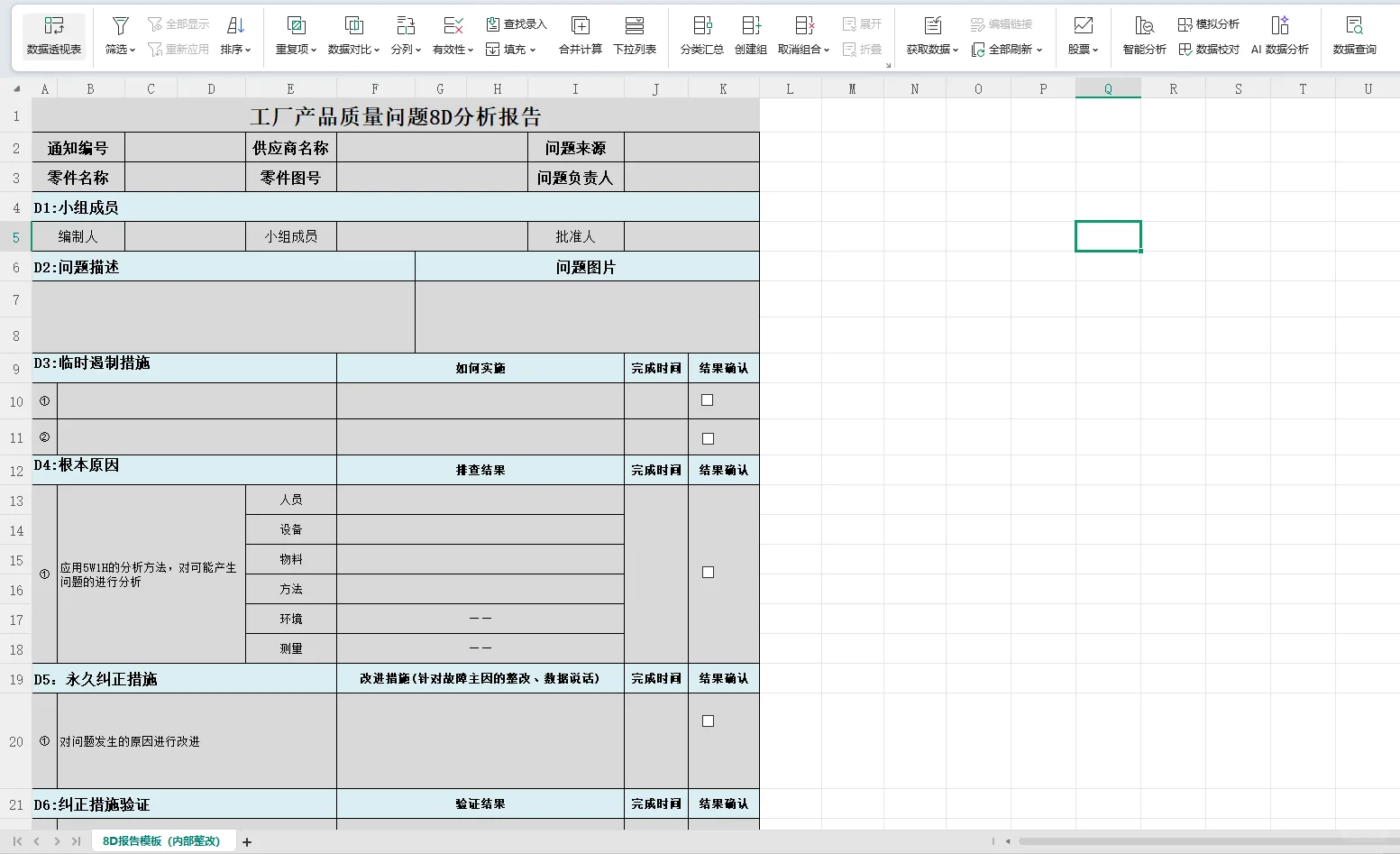
Task: Click the 下拉列表 dropdown list icon
Action: pos(635,25)
